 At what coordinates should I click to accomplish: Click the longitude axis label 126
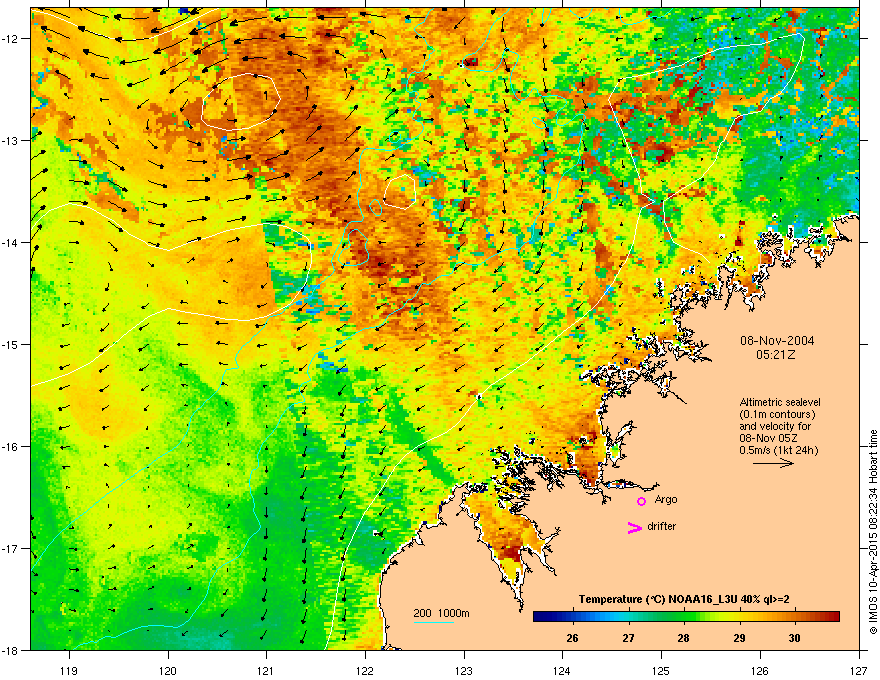[760, 670]
